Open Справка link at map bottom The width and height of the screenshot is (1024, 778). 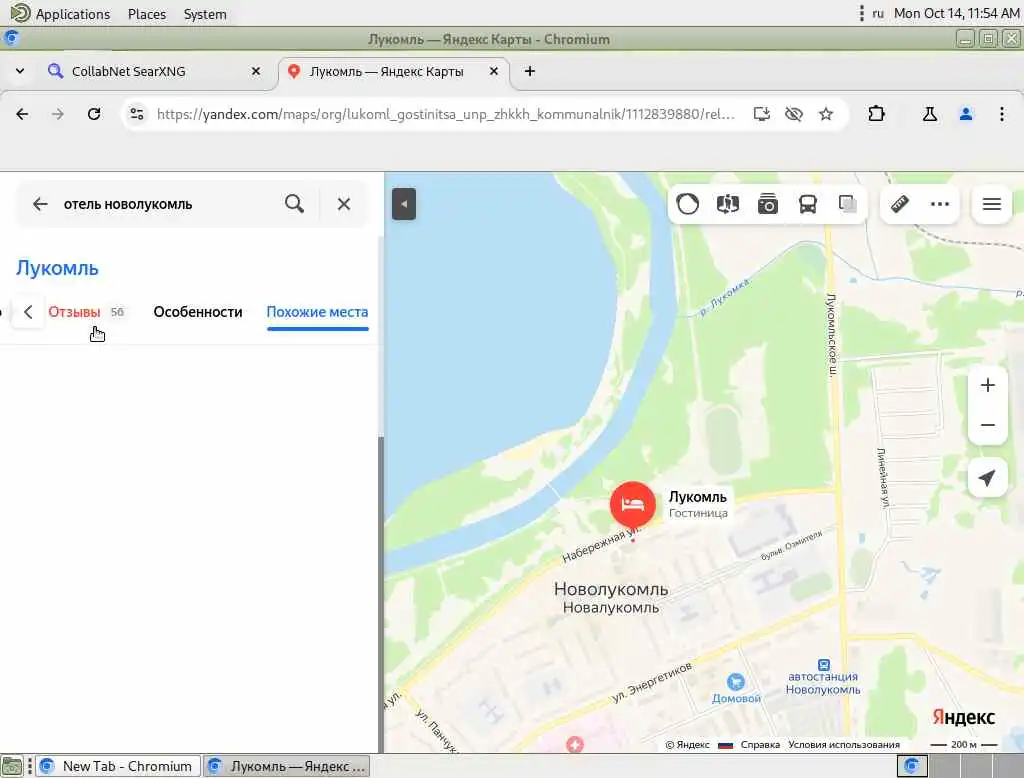click(x=760, y=745)
